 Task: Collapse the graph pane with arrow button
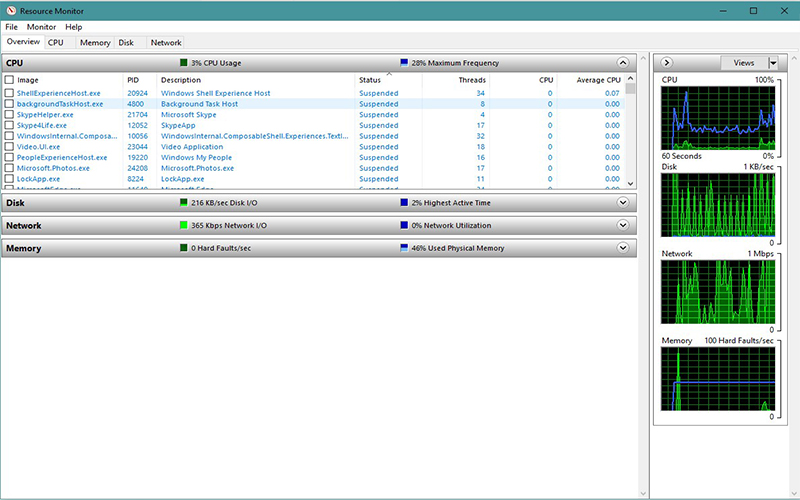coord(666,63)
